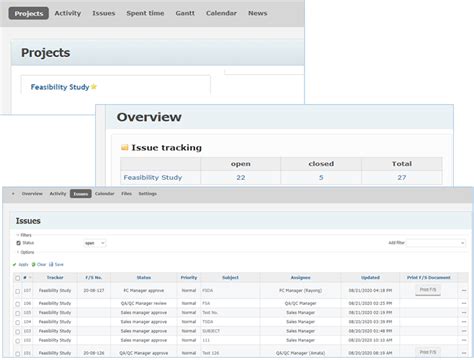This screenshot has height=360, width=474.
Task: Click the Apply checkmark icon
Action: point(14,265)
